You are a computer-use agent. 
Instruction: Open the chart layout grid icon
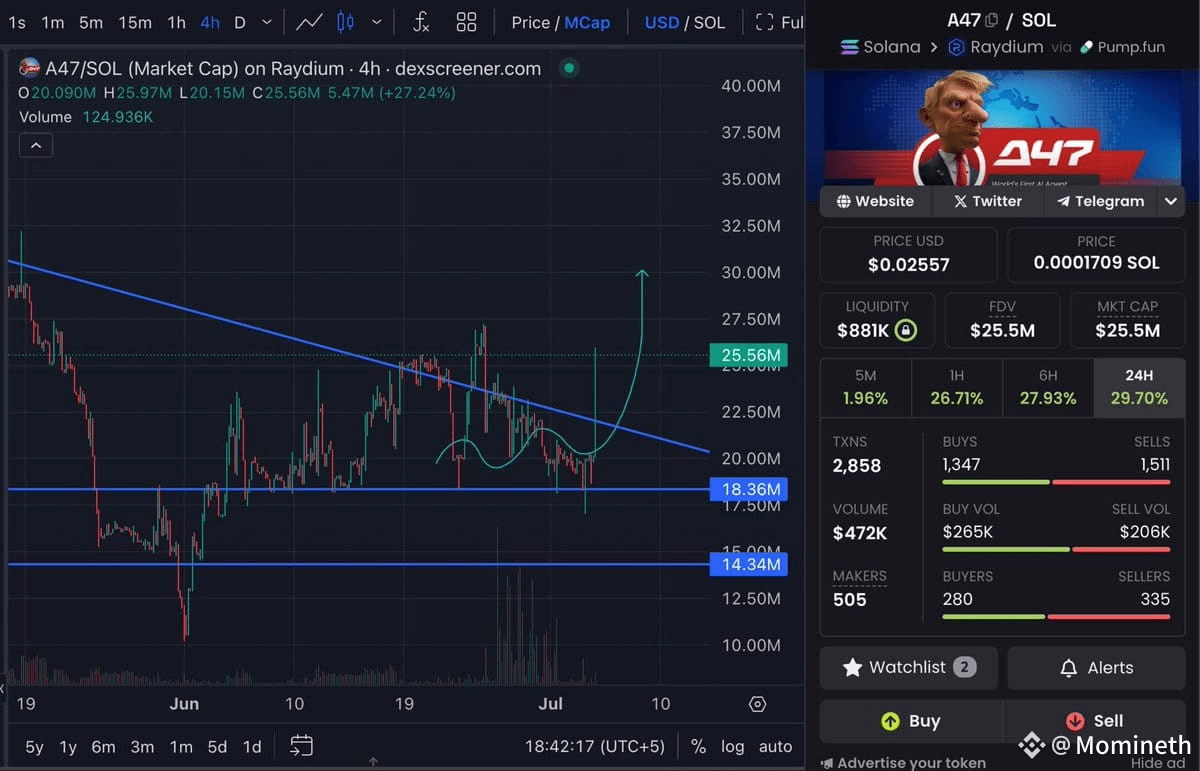pos(466,22)
